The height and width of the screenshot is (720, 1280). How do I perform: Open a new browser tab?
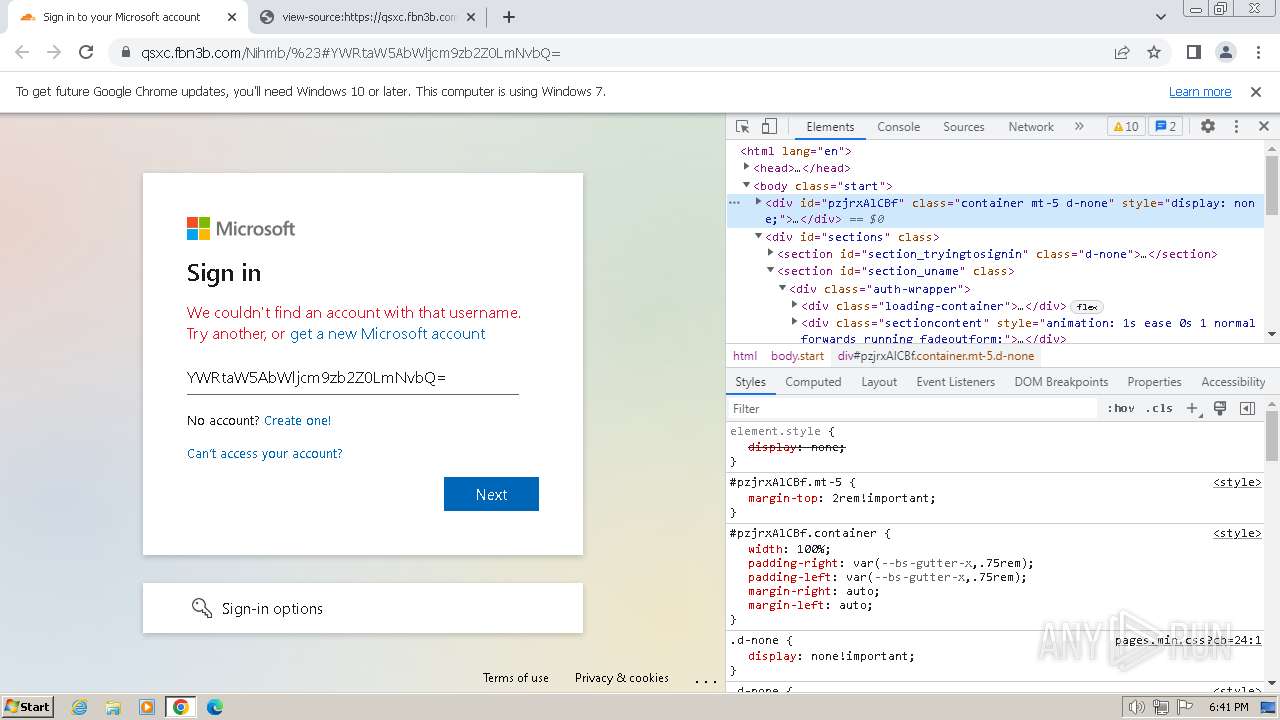[509, 17]
